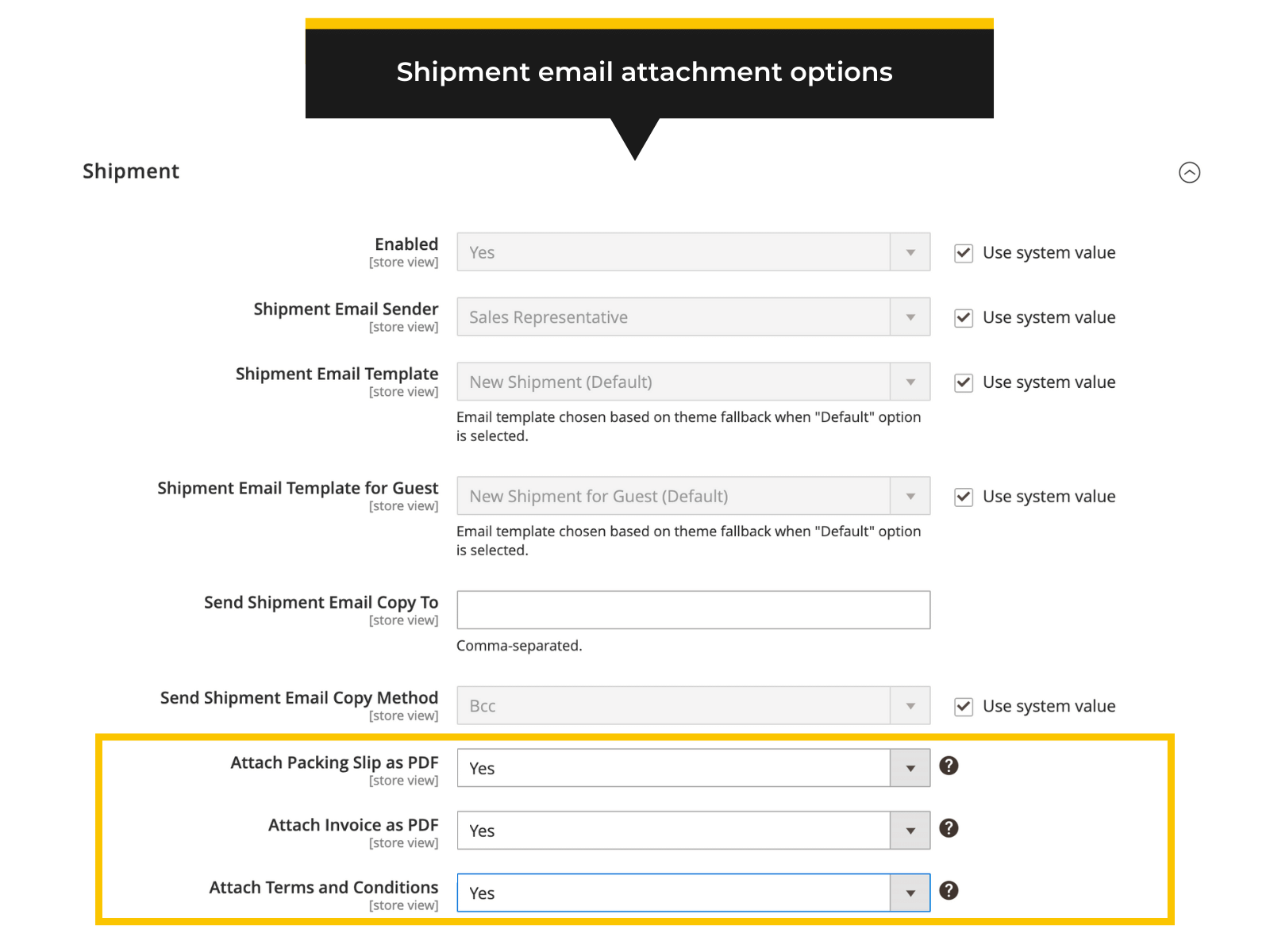Check Use system value for Enabled
The width and height of the screenshot is (1270, 952).
963,252
